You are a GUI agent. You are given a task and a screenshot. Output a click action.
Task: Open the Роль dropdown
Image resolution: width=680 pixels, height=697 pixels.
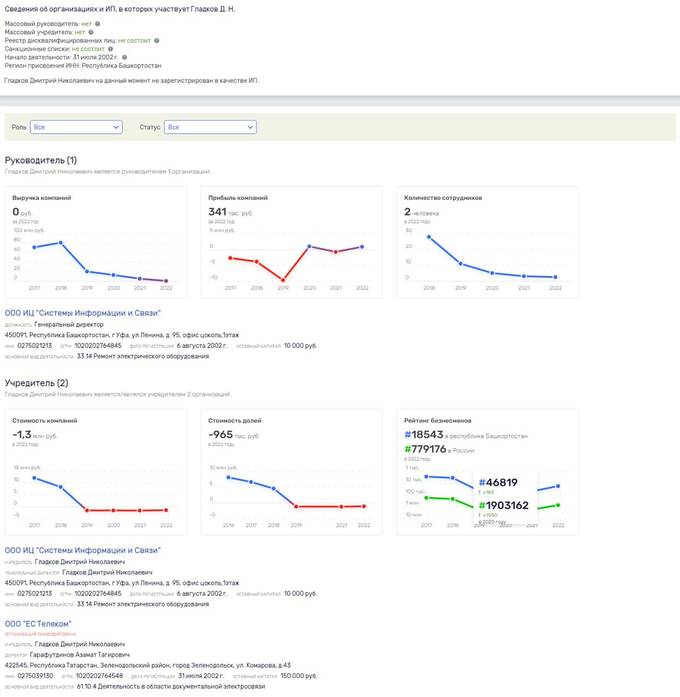76,127
